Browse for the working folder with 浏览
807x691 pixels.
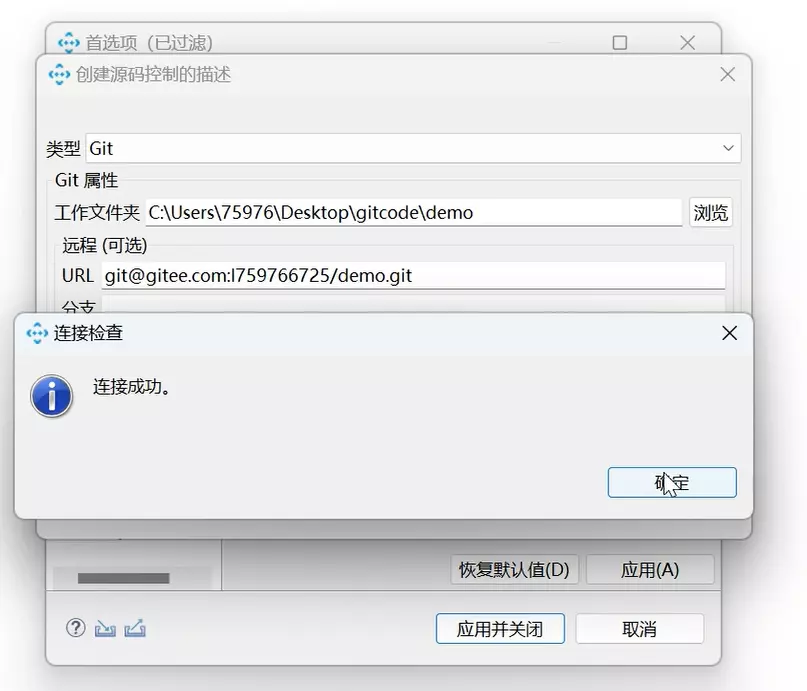tap(710, 212)
